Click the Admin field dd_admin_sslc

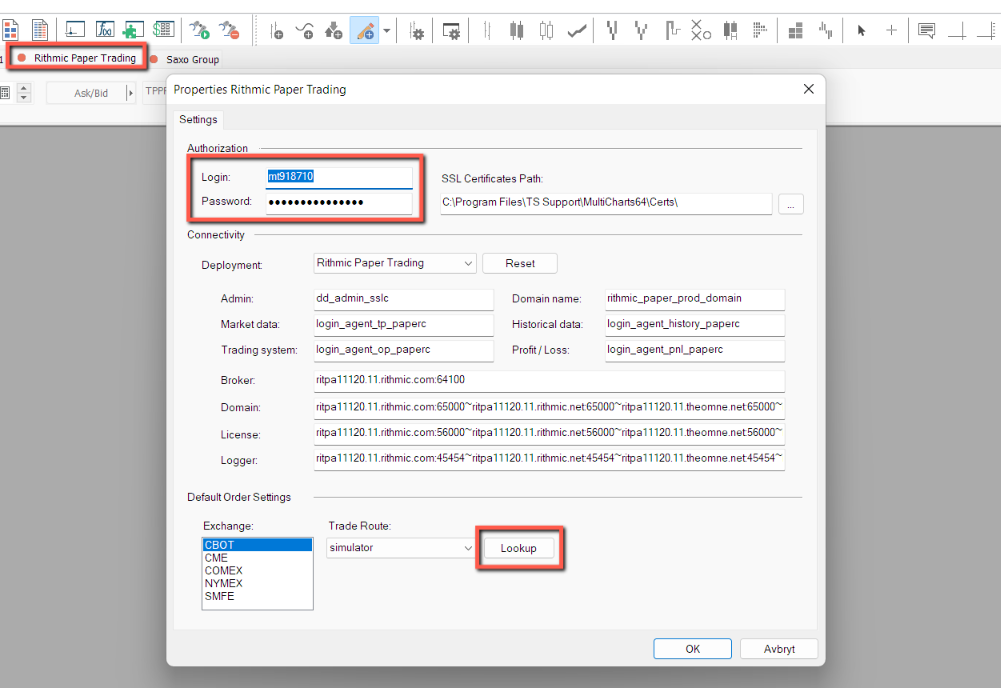[403, 299]
